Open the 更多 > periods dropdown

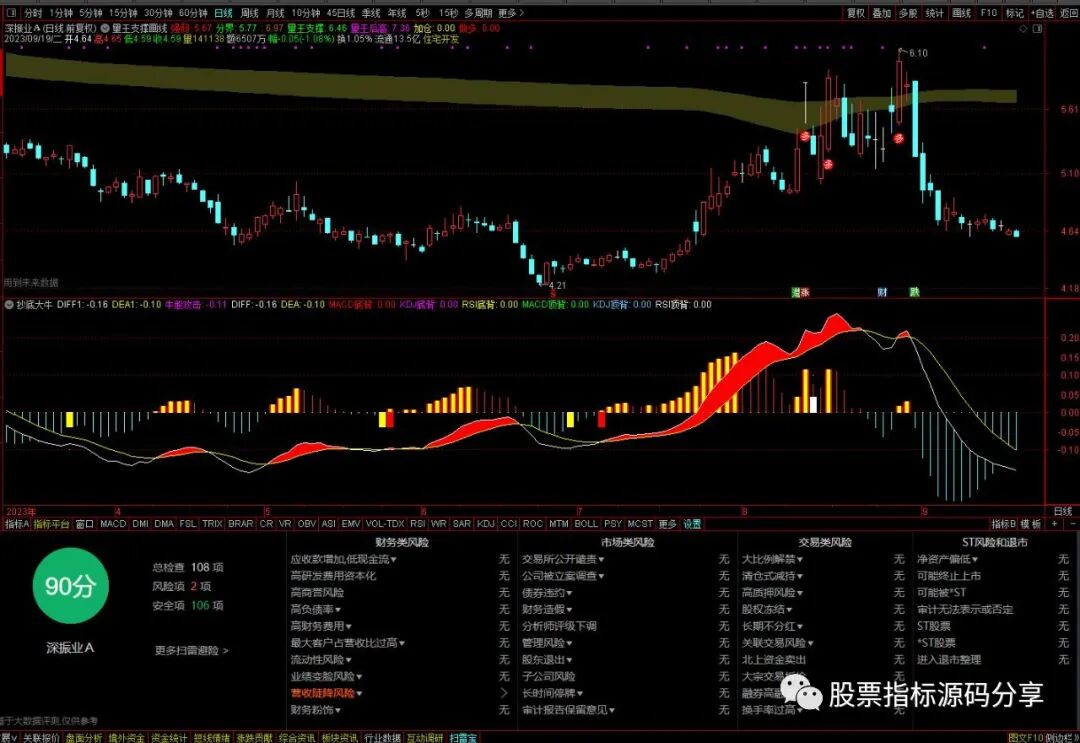(x=510, y=12)
